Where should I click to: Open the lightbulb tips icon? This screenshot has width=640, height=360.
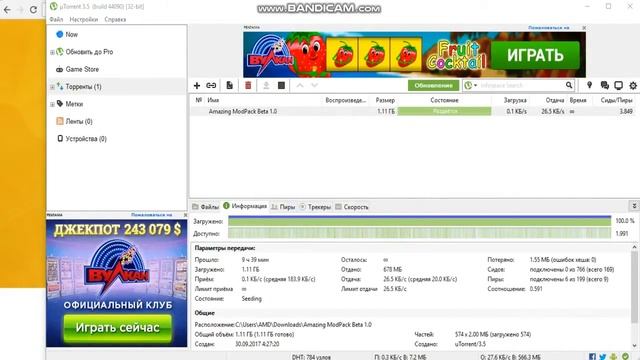pyautogui.click(x=589, y=85)
